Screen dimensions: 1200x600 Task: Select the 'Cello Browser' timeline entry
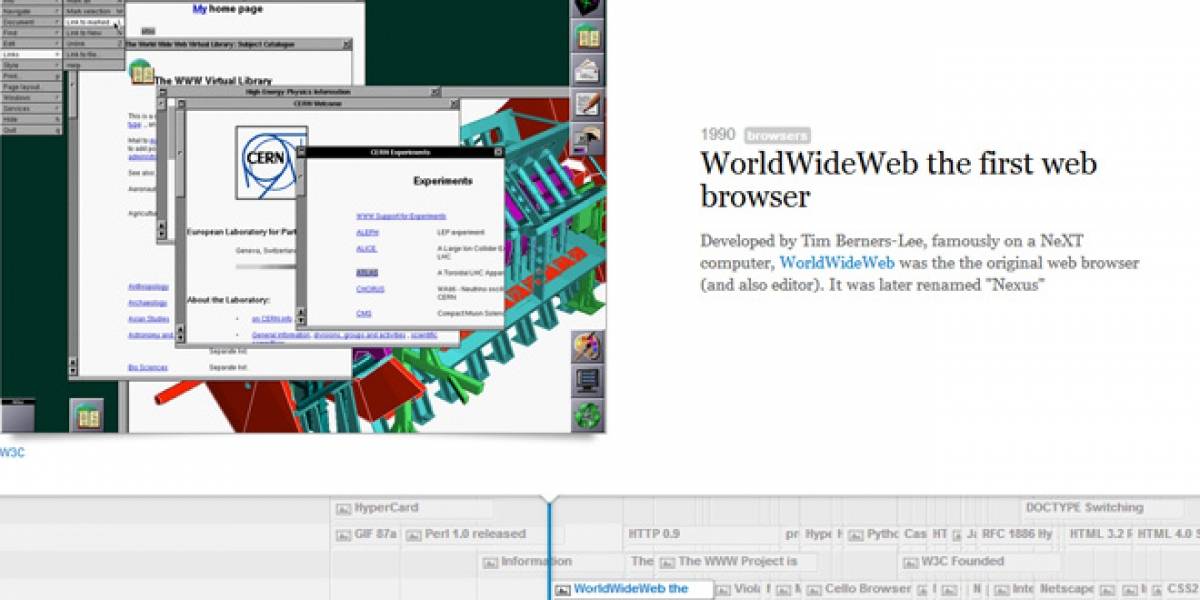tap(860, 589)
